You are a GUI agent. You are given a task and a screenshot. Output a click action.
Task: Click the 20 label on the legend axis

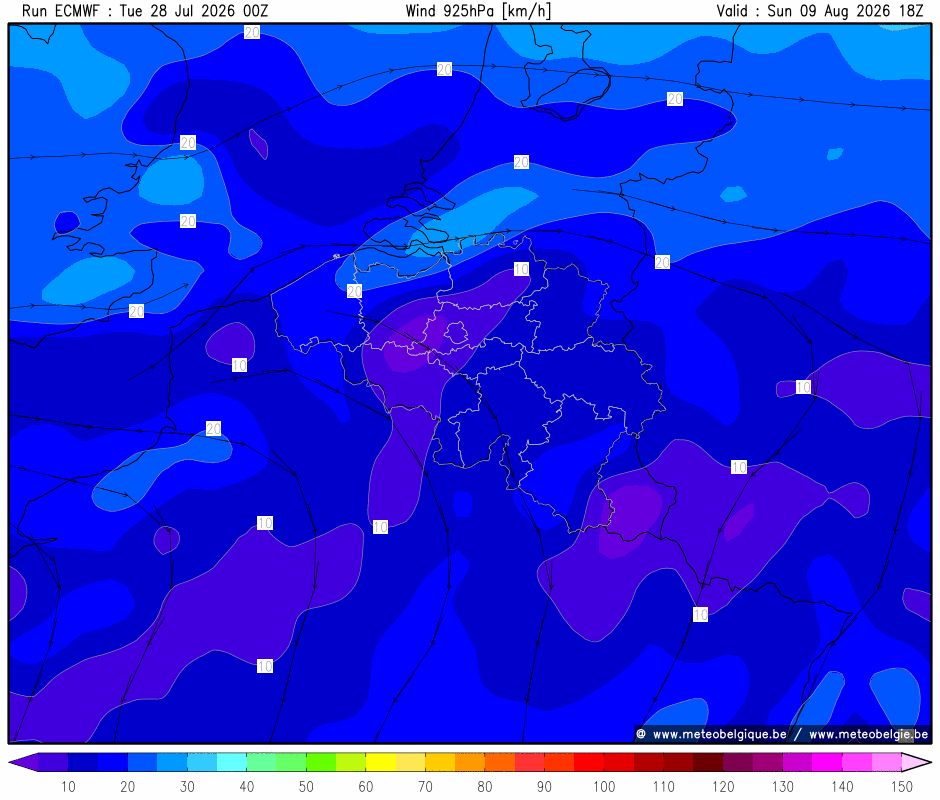tap(128, 786)
